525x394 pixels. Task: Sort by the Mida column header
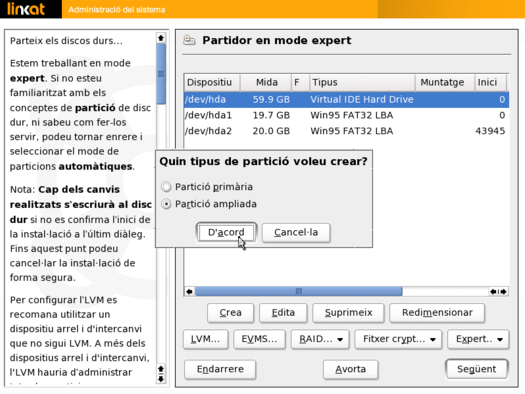pyautogui.click(x=266, y=82)
